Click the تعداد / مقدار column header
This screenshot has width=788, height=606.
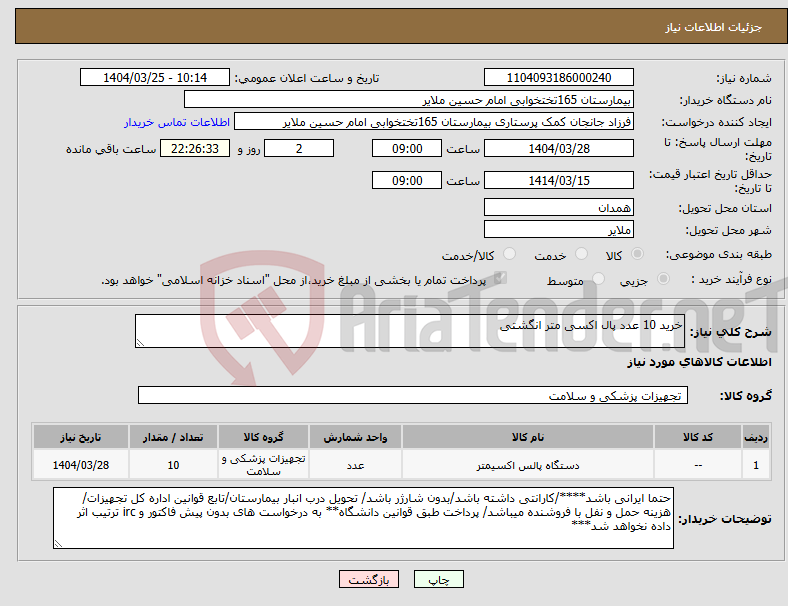tap(173, 437)
